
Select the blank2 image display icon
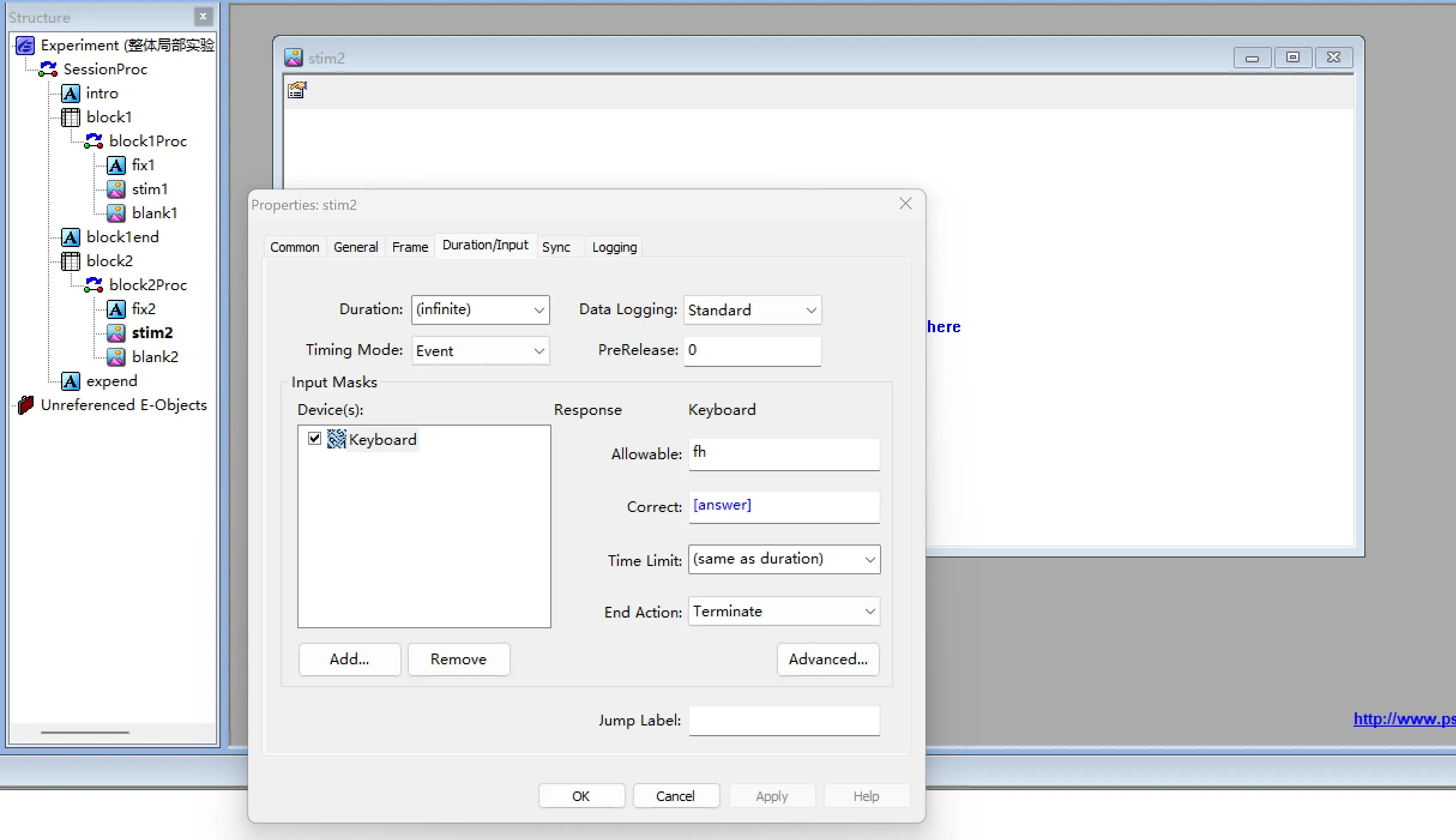point(116,357)
